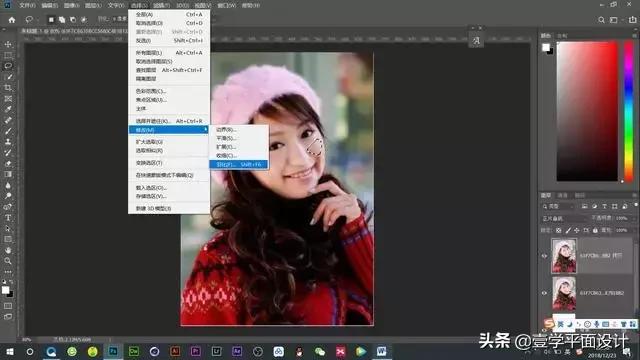Select the Rectangle shape tool
This screenshot has height=360, width=640.
(8, 240)
